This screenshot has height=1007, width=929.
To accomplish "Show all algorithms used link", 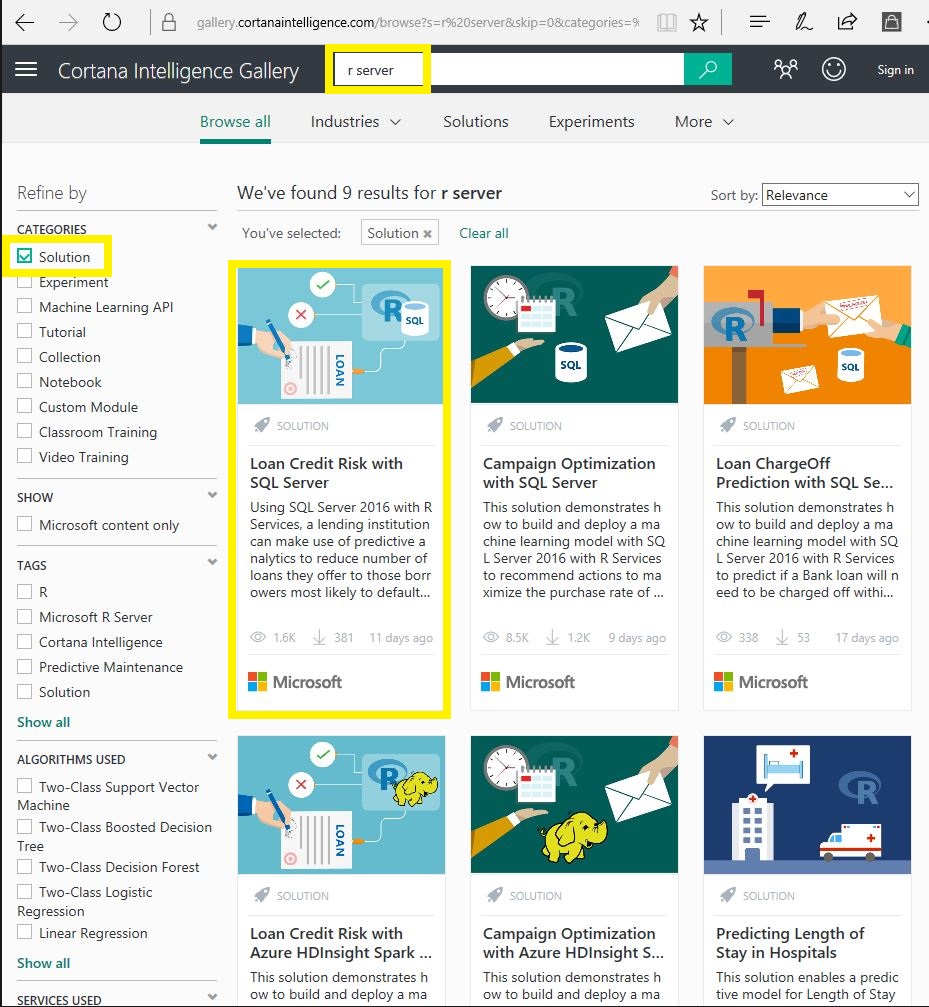I will point(44,963).
